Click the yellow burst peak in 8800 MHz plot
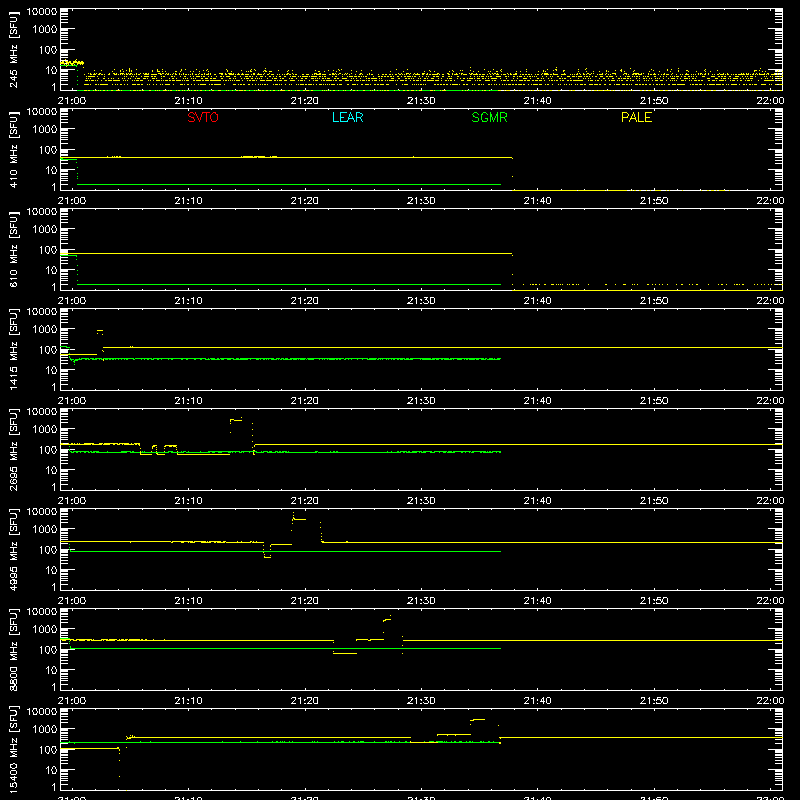This screenshot has height=800, width=800. [x=387, y=619]
